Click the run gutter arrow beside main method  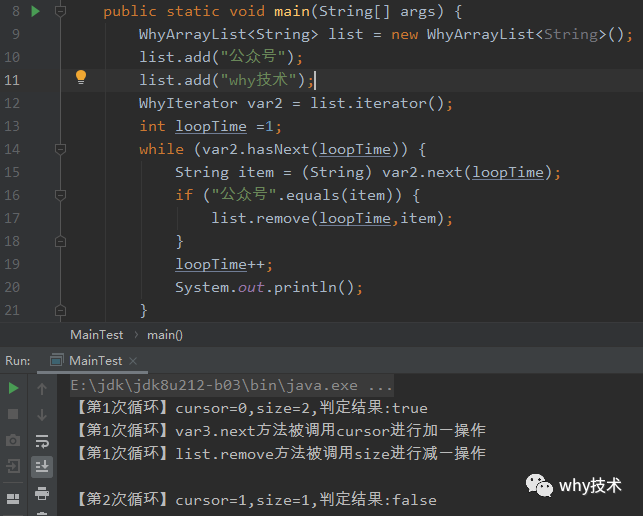[x=36, y=11]
